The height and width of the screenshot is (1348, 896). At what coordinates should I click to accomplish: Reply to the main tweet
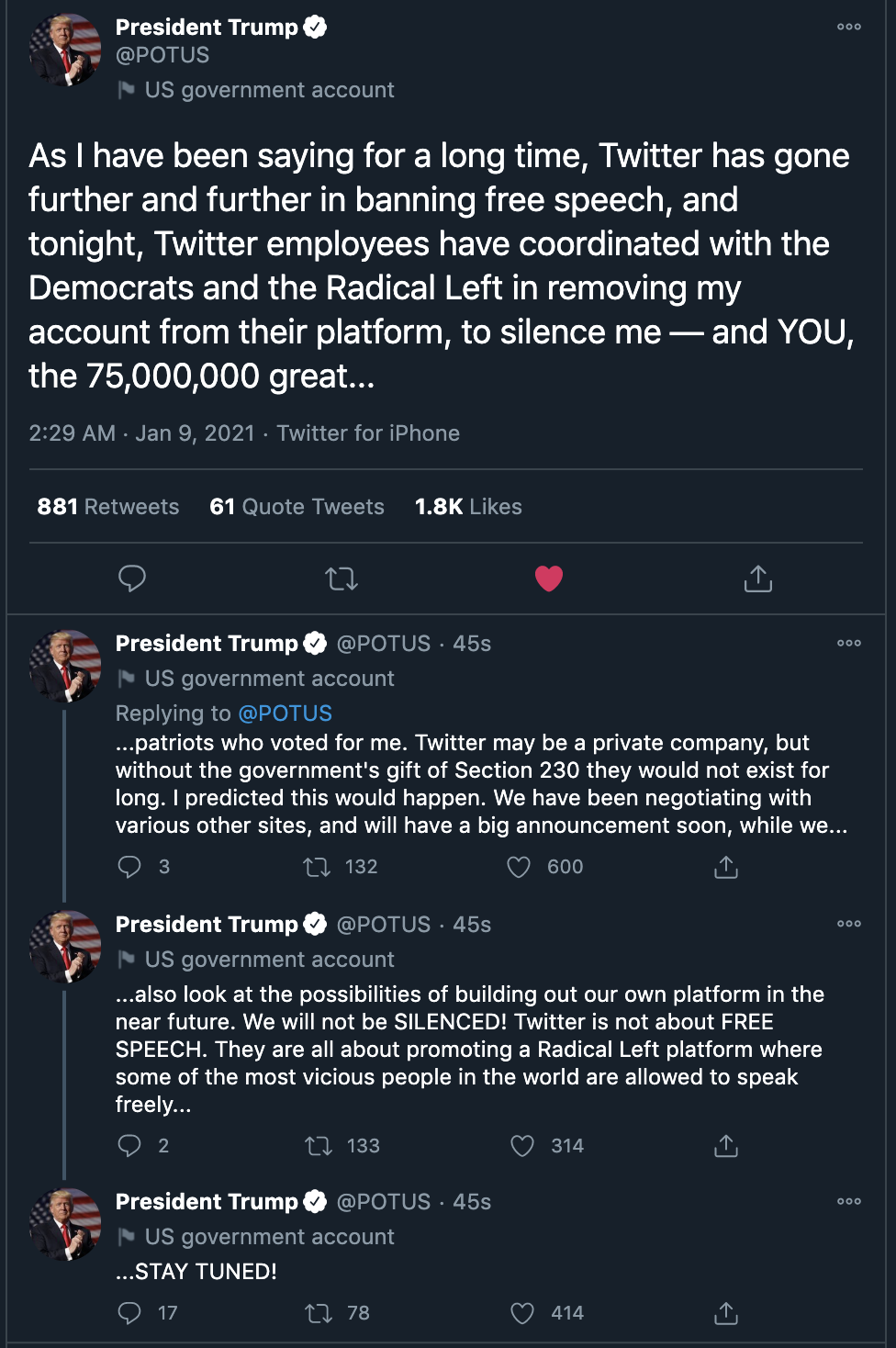tap(132, 579)
